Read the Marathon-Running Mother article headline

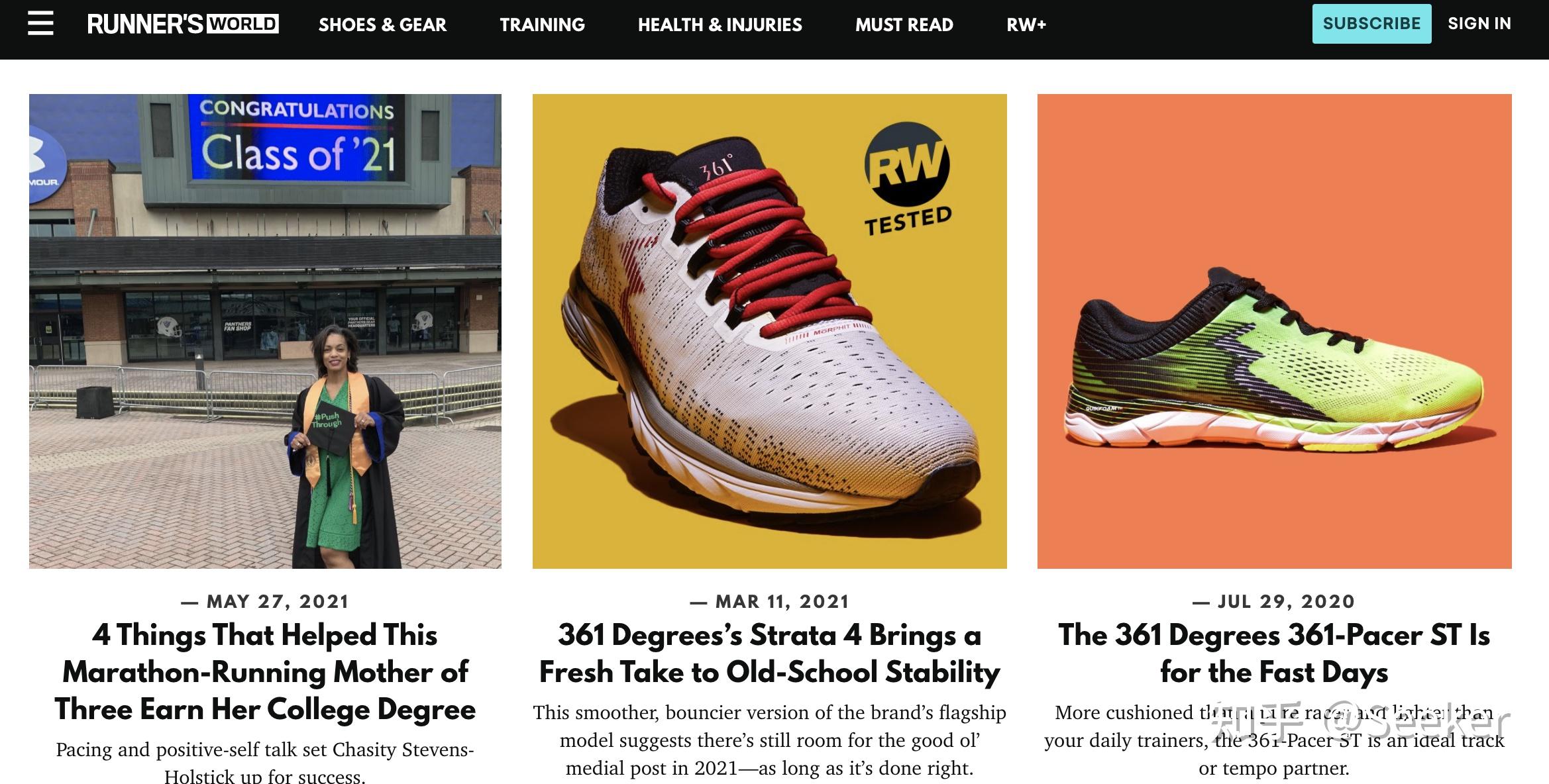click(x=265, y=672)
